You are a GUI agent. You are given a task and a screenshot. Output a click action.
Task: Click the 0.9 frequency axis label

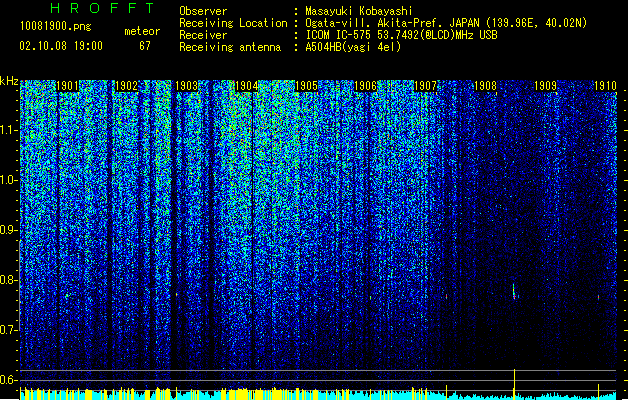click(x=9, y=230)
